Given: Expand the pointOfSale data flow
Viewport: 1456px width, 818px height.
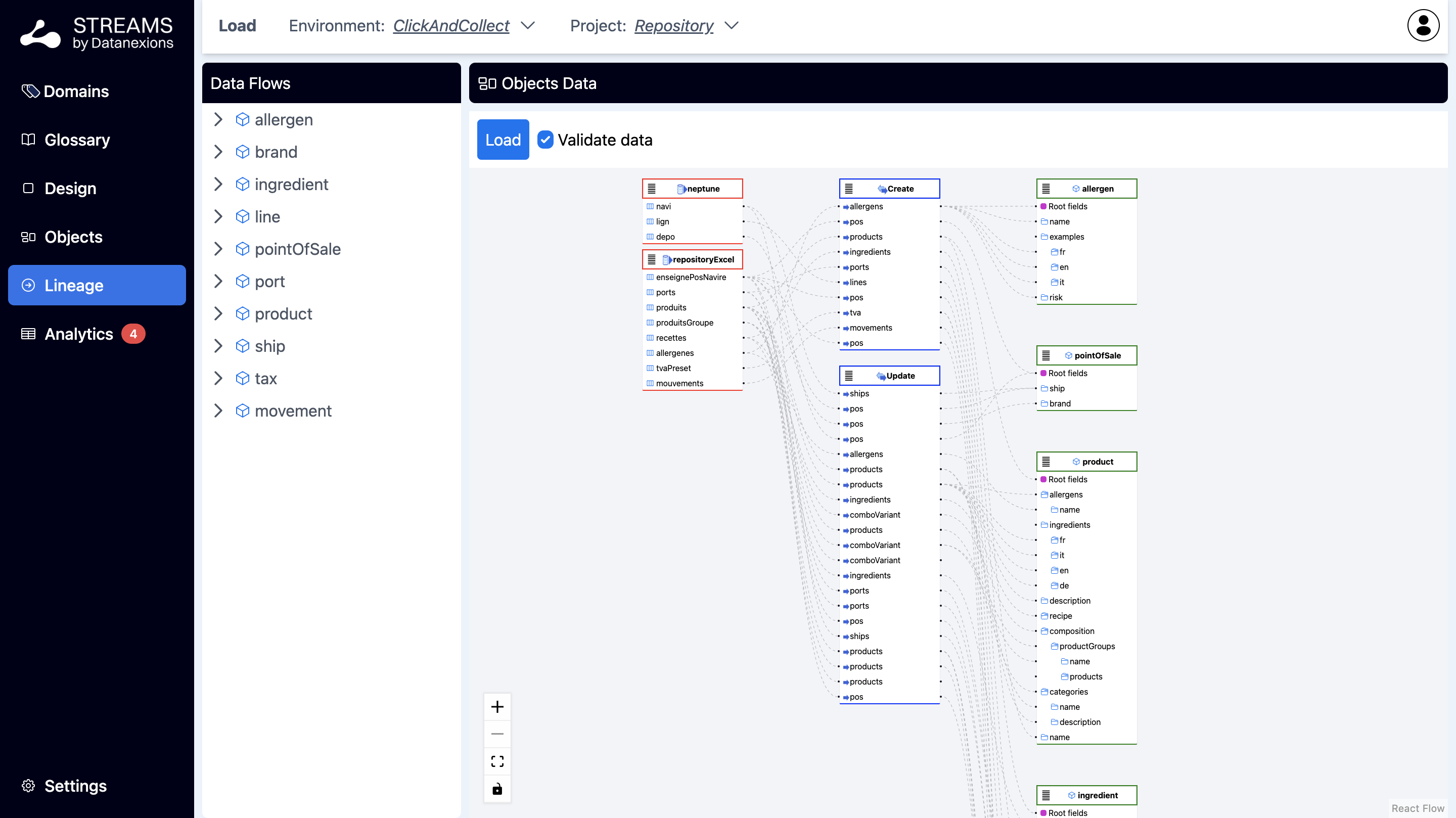Looking at the screenshot, I should (x=219, y=249).
